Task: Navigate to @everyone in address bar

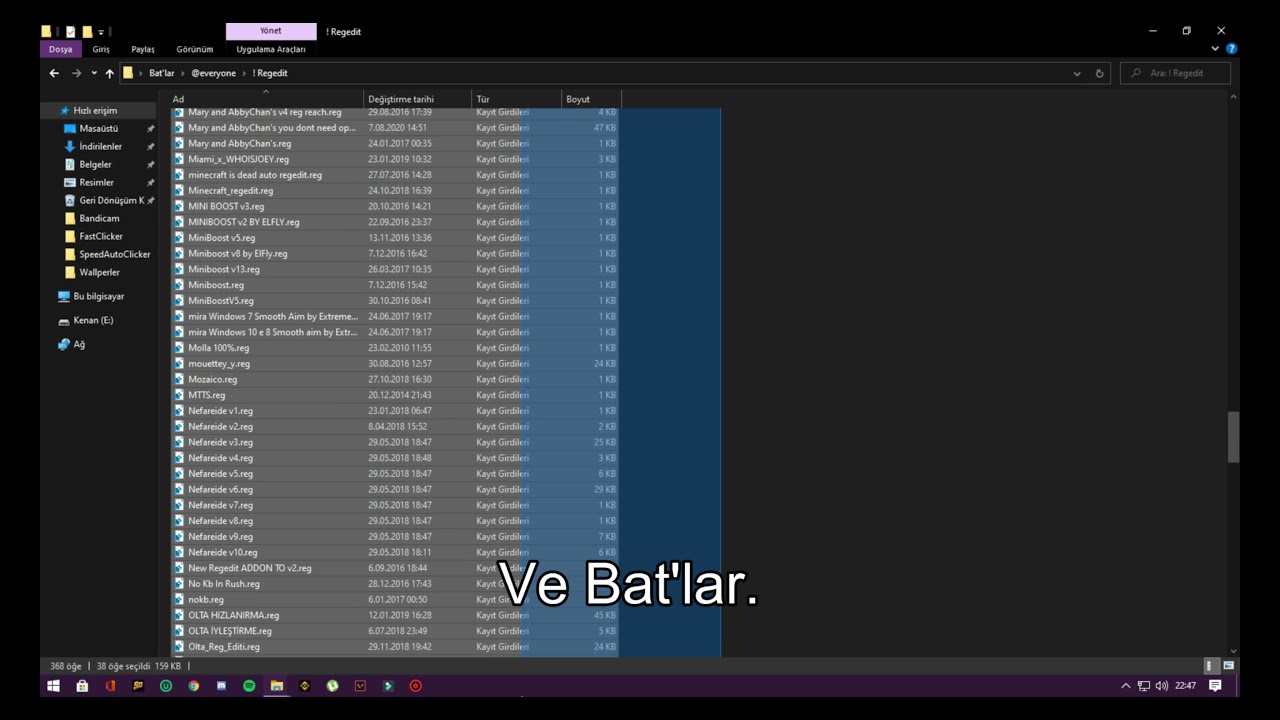Action: coord(214,73)
